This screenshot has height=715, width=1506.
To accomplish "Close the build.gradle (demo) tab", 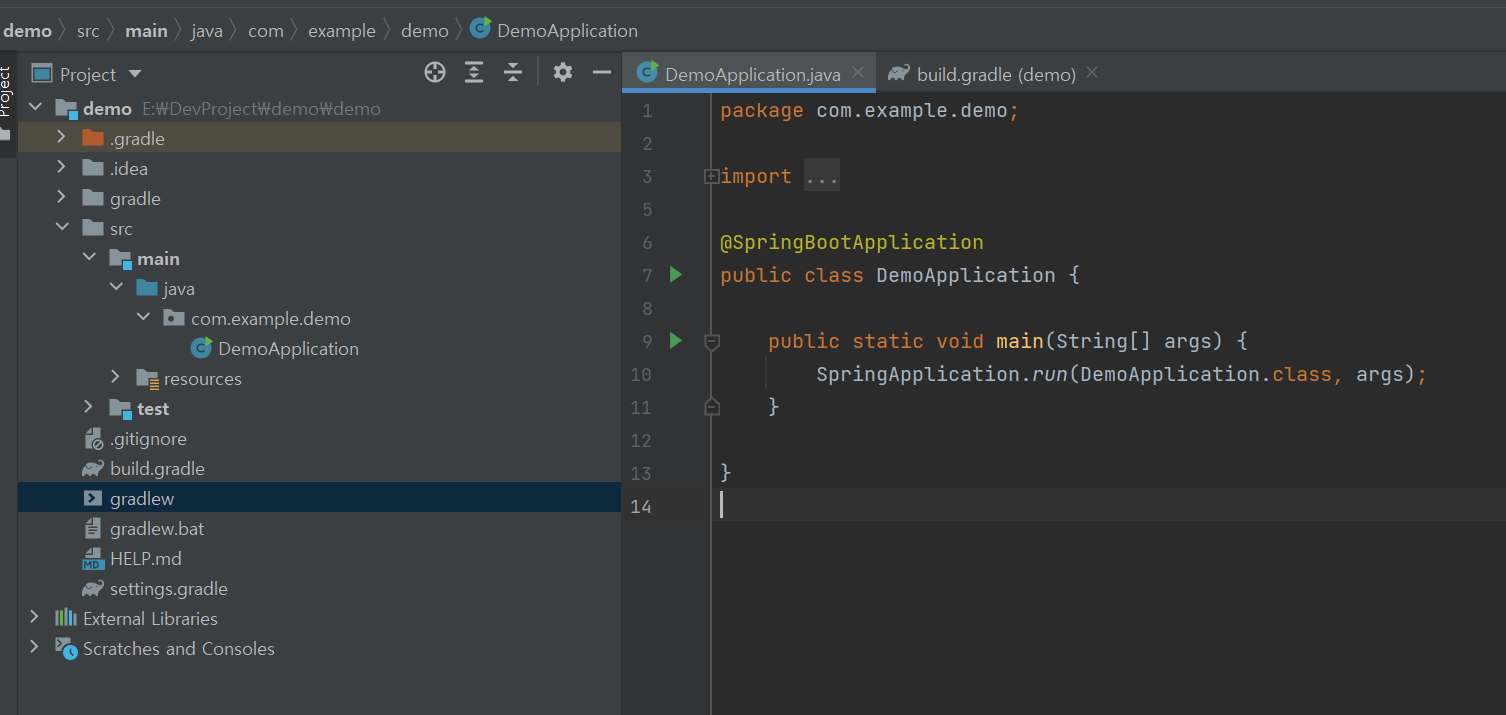I will (x=1092, y=73).
